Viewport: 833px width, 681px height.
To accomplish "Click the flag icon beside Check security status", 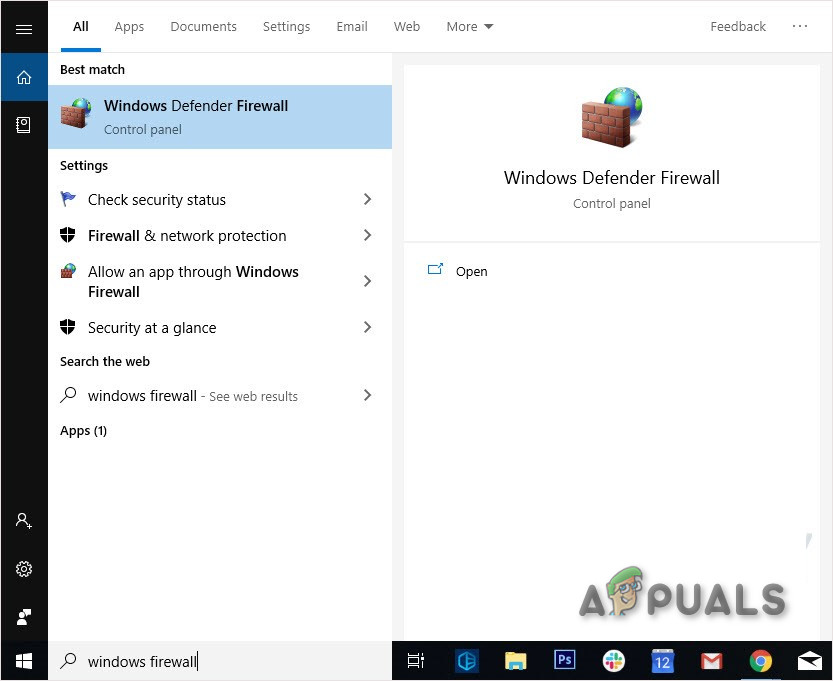I will point(68,199).
